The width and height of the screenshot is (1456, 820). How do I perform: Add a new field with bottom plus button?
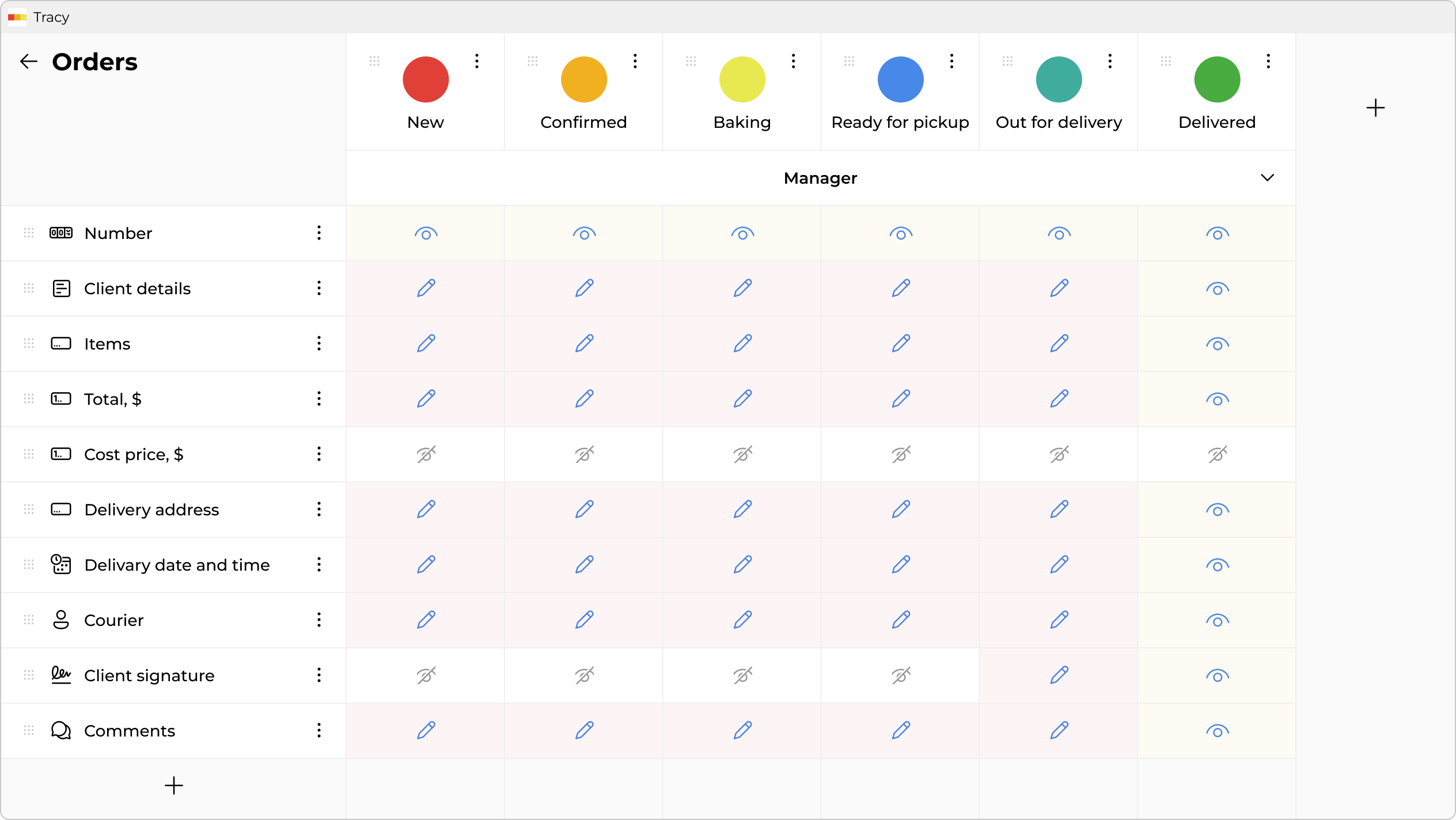click(x=173, y=785)
